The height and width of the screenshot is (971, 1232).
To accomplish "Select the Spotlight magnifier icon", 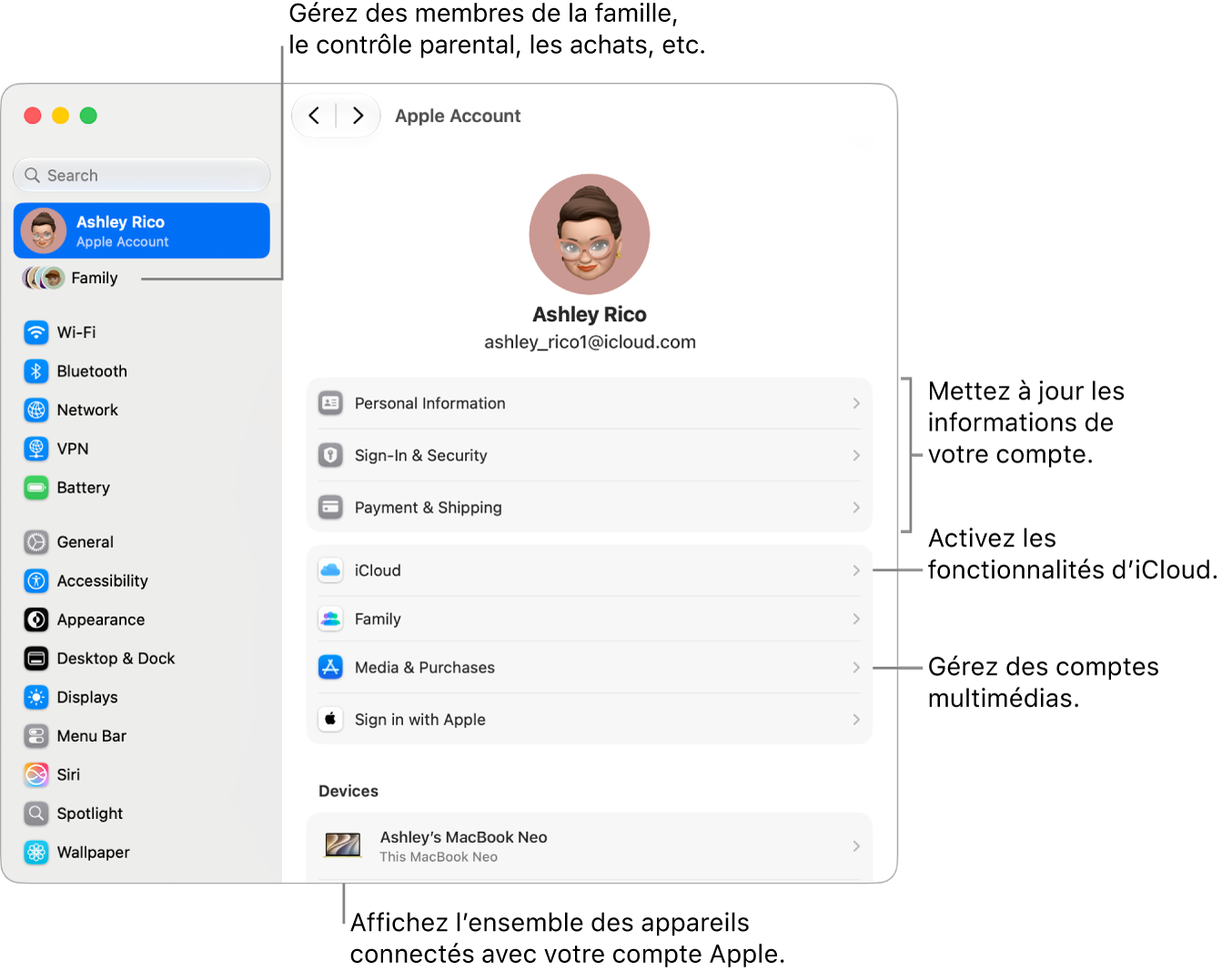I will pos(36,814).
